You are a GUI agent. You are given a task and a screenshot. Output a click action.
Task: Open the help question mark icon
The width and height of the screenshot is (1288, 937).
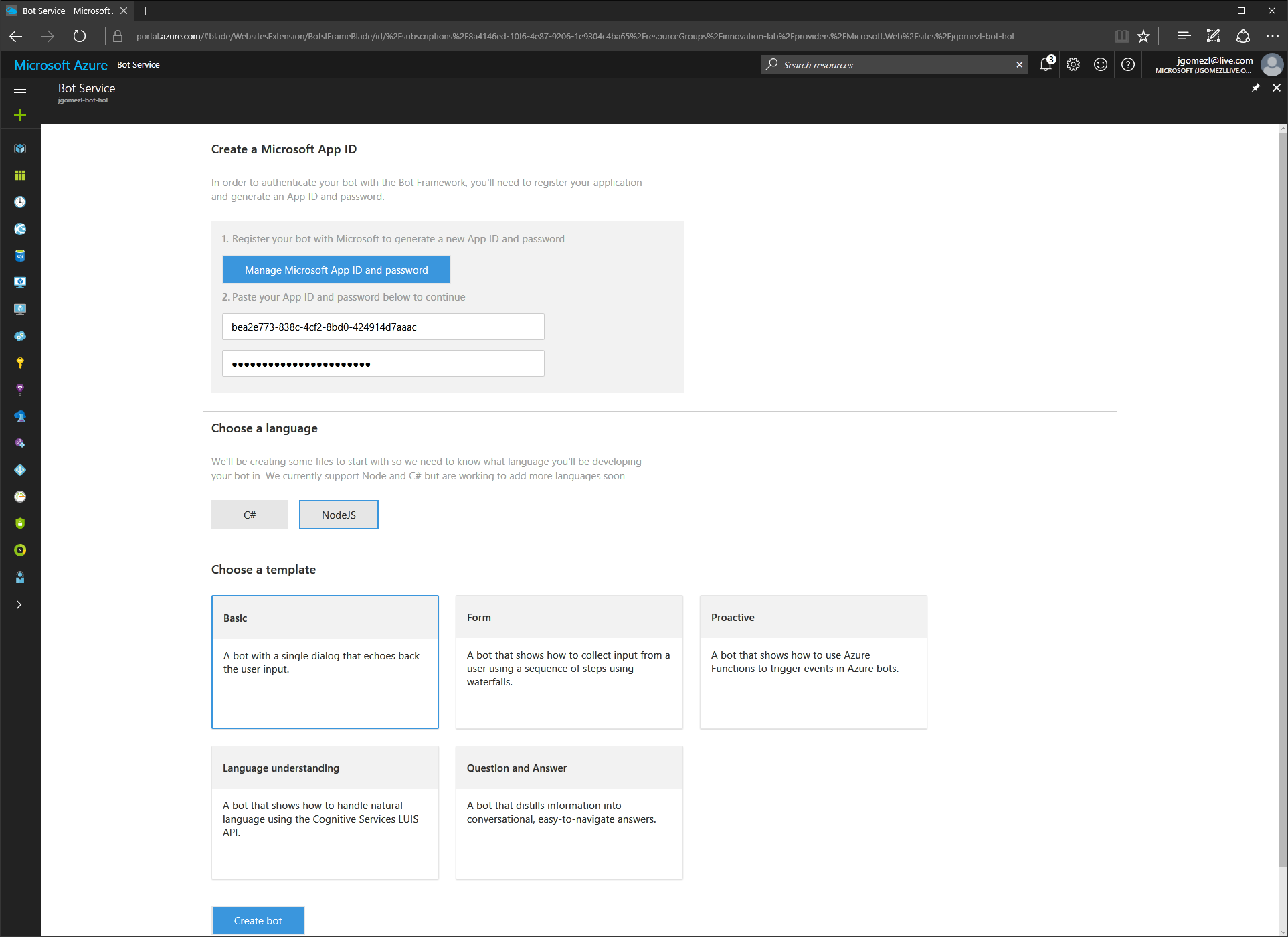(1128, 64)
